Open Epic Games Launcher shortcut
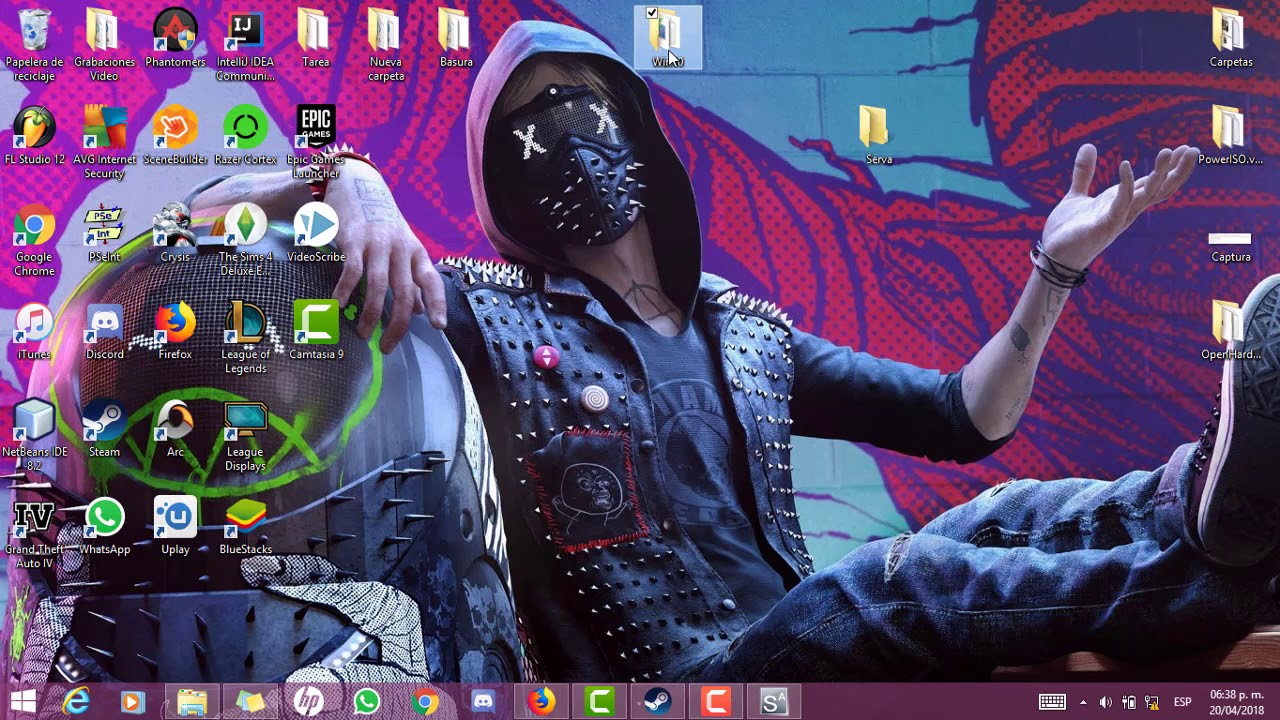The image size is (1280, 720). click(315, 142)
